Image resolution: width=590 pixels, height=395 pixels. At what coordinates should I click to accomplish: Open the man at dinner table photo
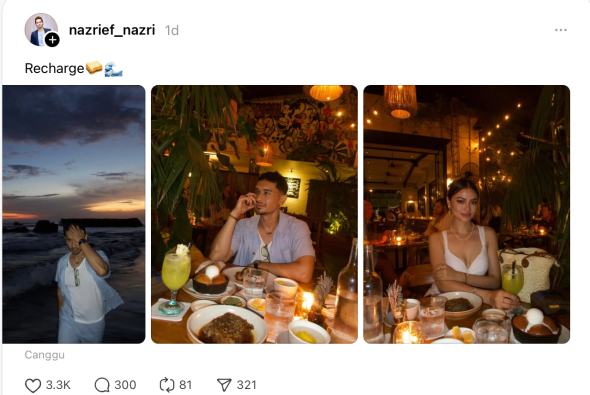(254, 214)
